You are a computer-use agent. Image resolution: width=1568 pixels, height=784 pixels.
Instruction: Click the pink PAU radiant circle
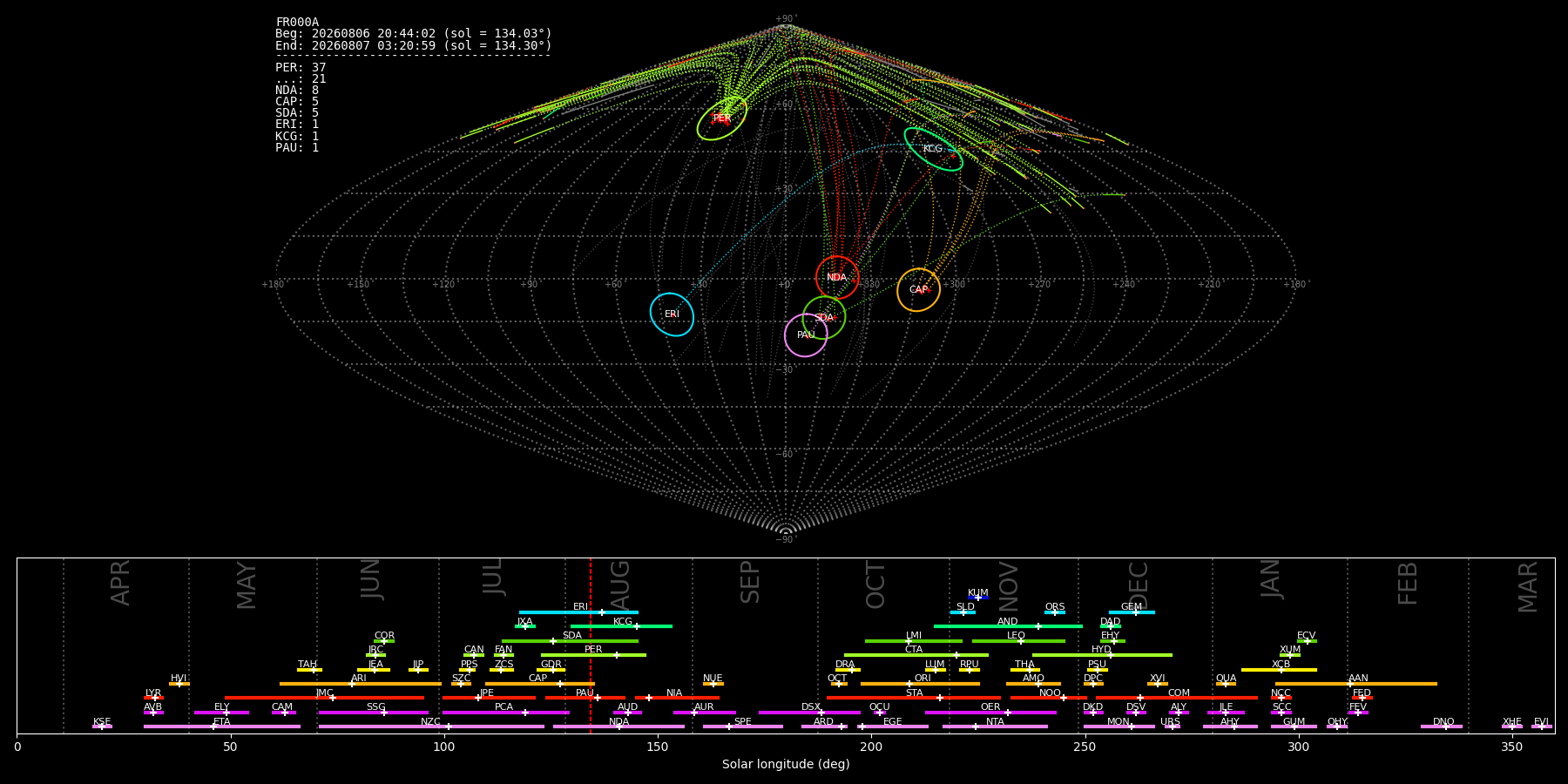[x=806, y=335]
